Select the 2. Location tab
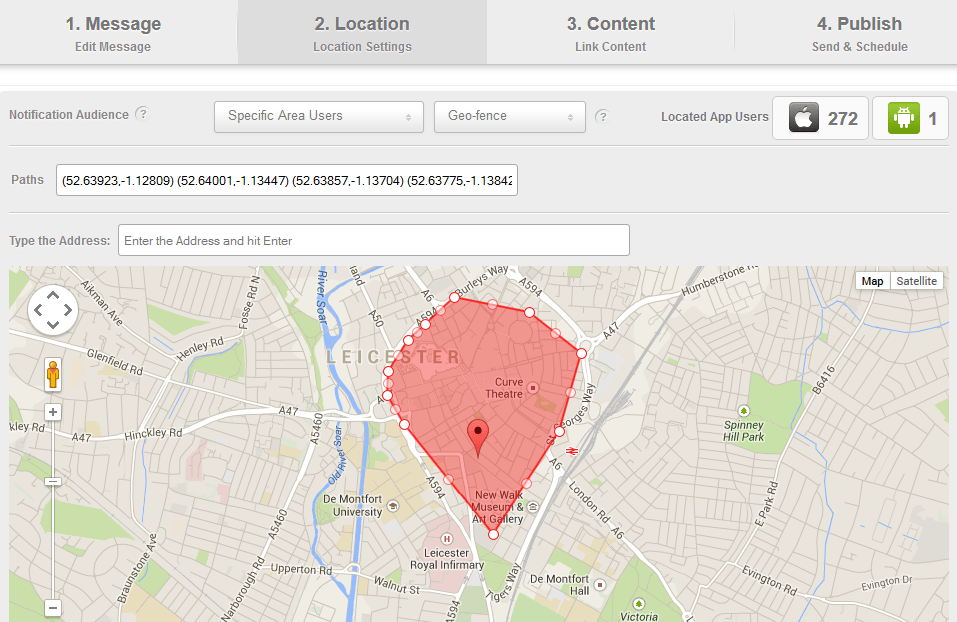 pos(362,32)
